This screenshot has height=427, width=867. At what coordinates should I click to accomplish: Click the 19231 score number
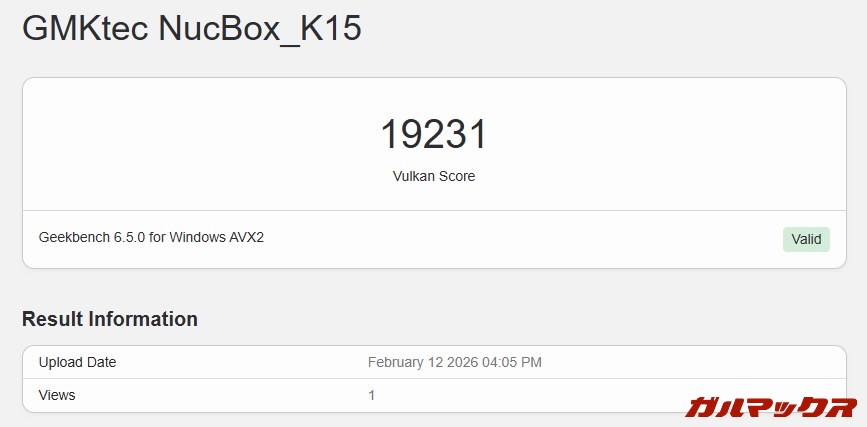coord(433,135)
